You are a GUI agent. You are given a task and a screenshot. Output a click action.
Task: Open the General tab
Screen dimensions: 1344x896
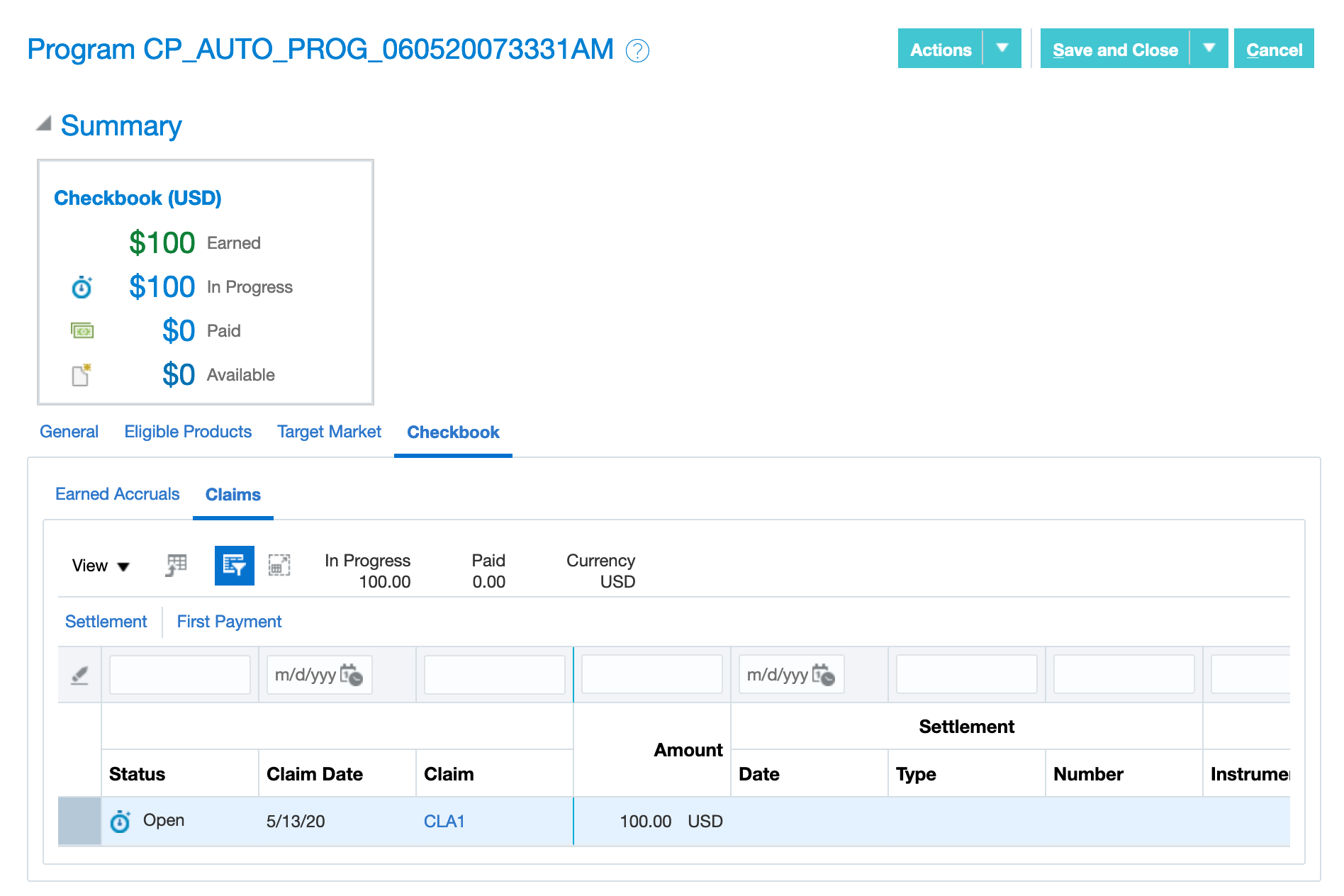pos(69,432)
